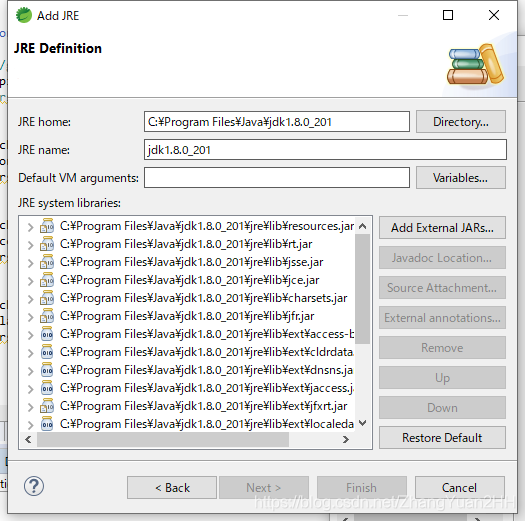This screenshot has height=521, width=525.
Task: Click the jar icon for ext access-bridge entry
Action: click(47, 334)
